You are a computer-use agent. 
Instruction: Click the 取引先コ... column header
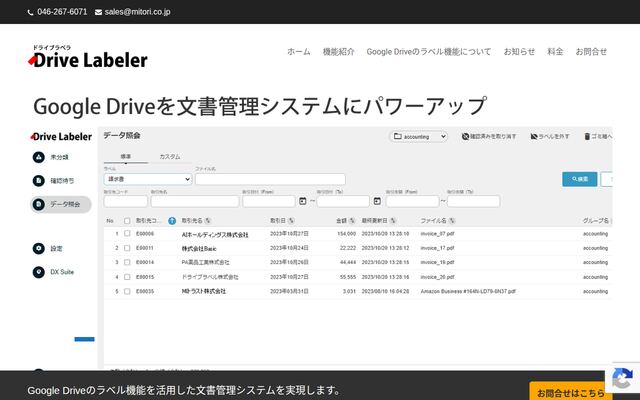tap(148, 221)
